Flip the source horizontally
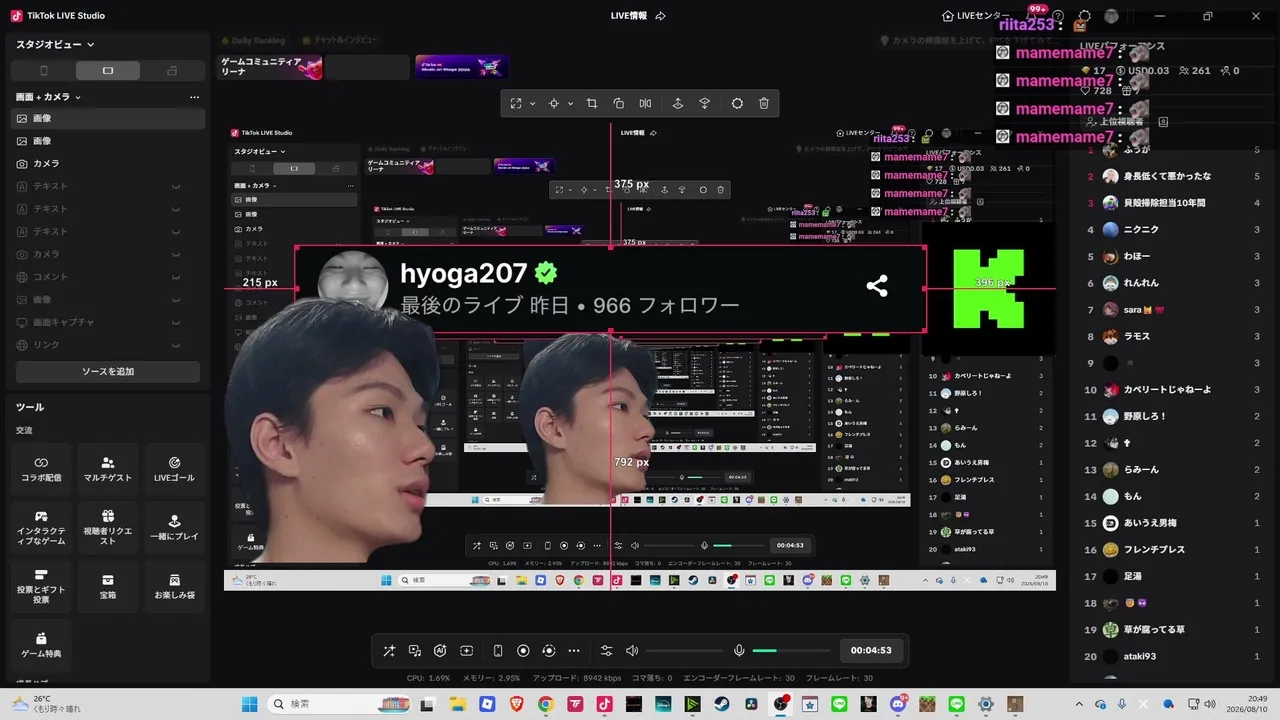 [x=645, y=103]
